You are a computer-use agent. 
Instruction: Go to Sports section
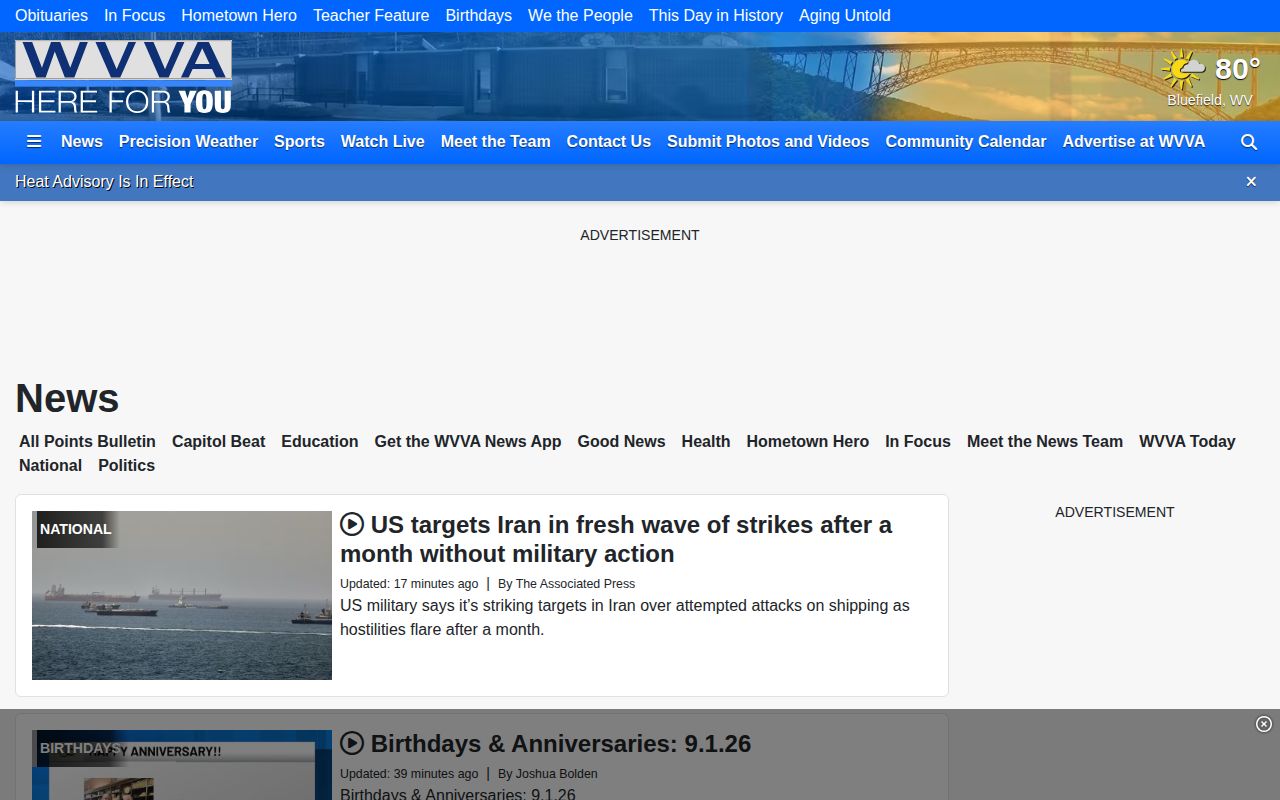point(299,142)
